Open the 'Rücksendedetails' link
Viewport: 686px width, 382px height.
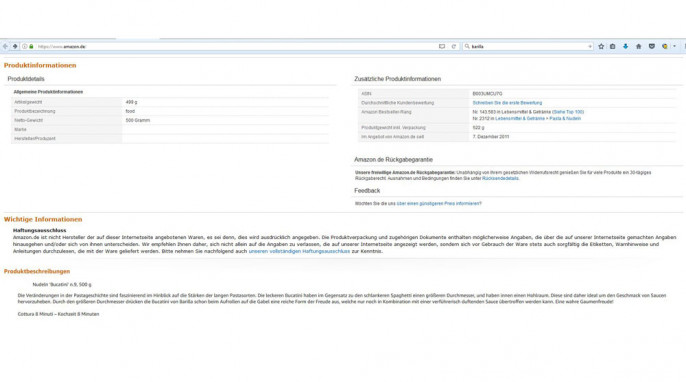point(500,179)
